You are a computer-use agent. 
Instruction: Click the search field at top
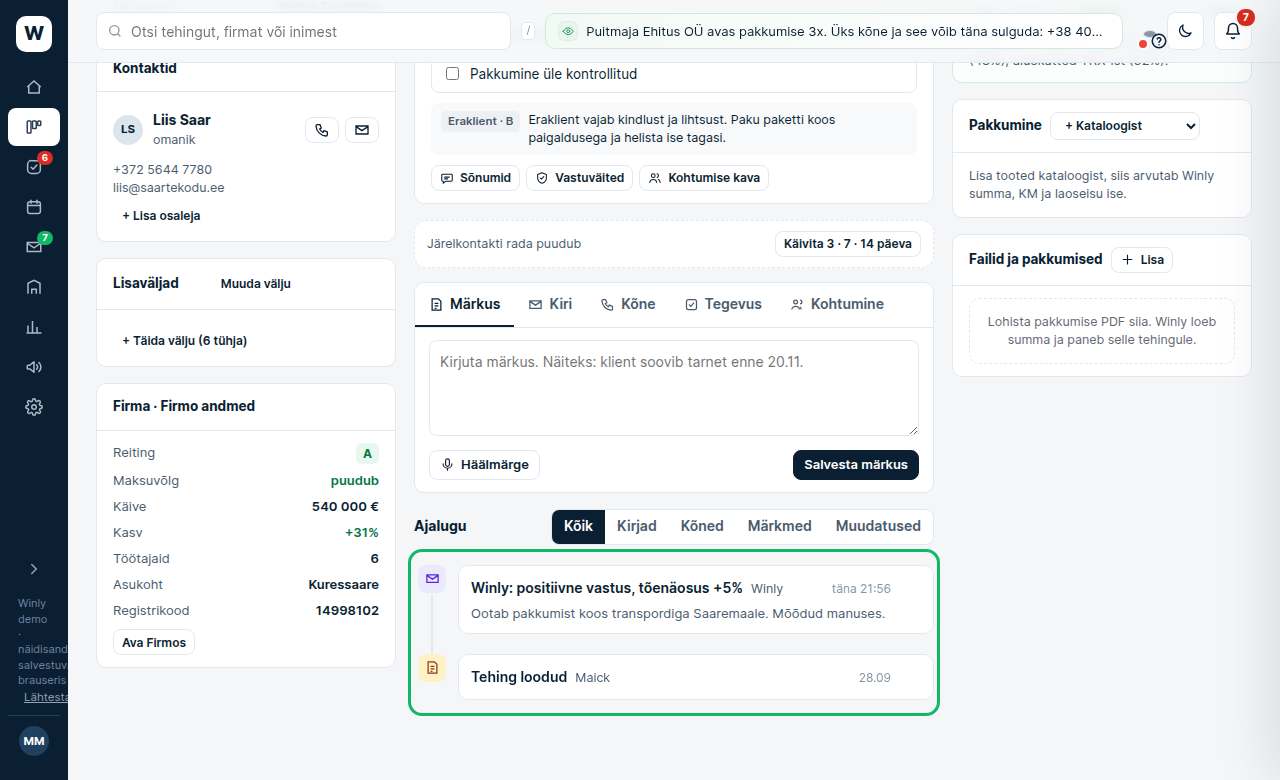[x=303, y=31]
